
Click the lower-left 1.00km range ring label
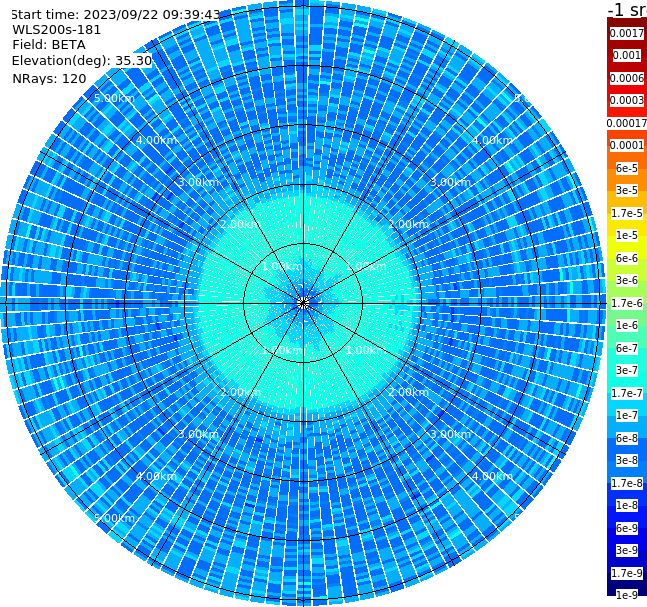283,350
